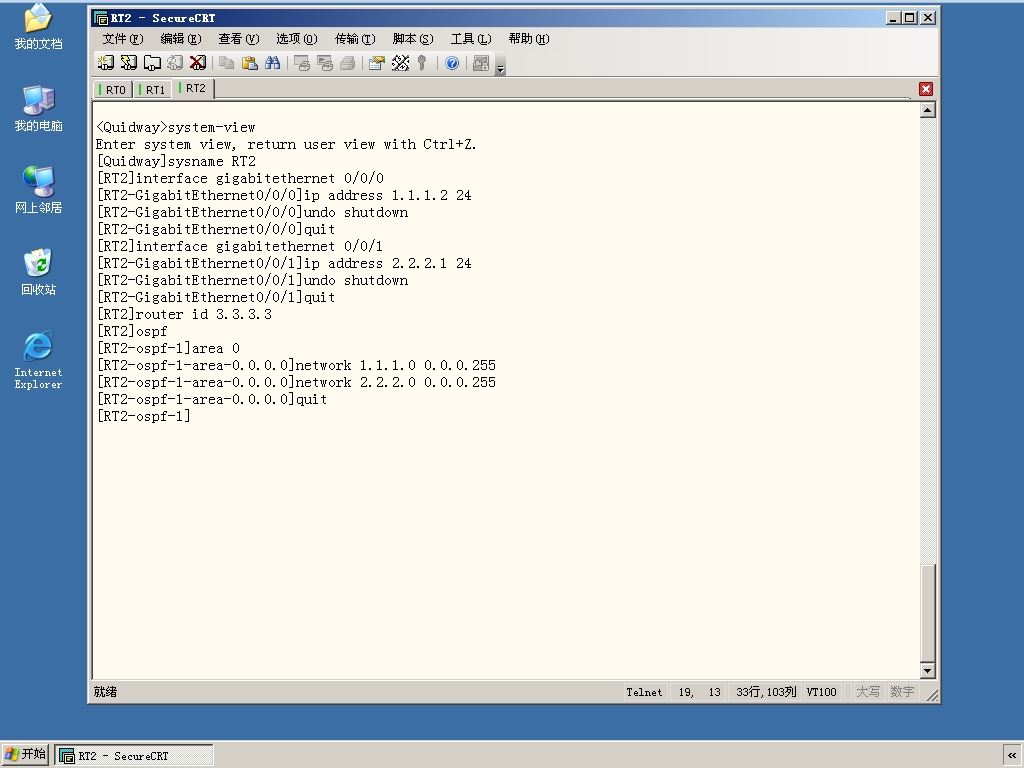
Task: Click the 'ip address 2.2.2.1 24' line
Action: click(x=284, y=263)
